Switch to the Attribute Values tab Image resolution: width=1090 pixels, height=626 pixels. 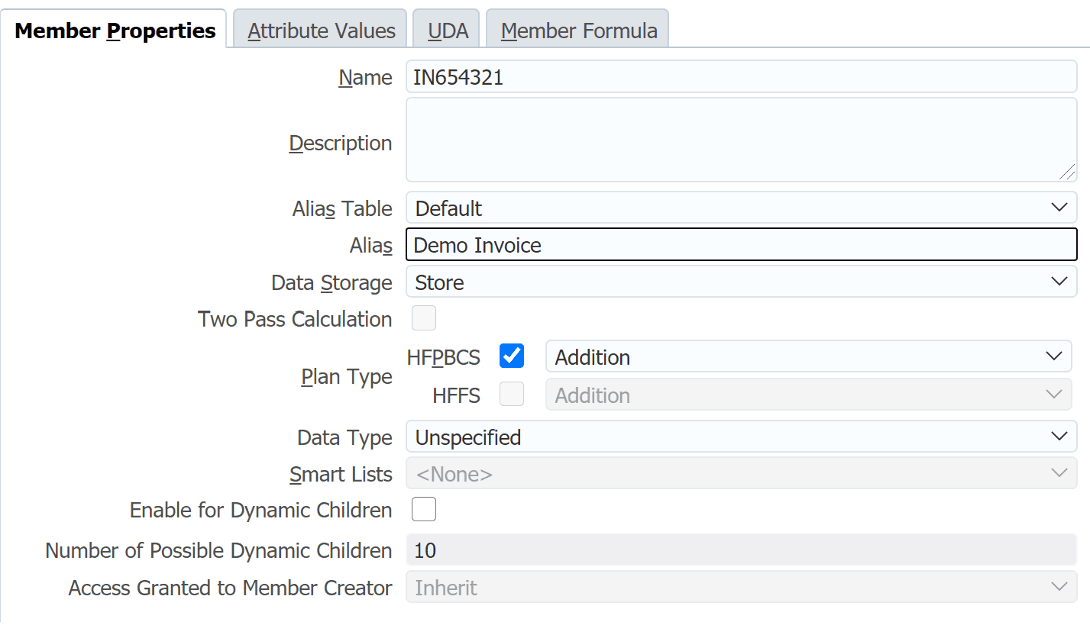pyautogui.click(x=319, y=29)
